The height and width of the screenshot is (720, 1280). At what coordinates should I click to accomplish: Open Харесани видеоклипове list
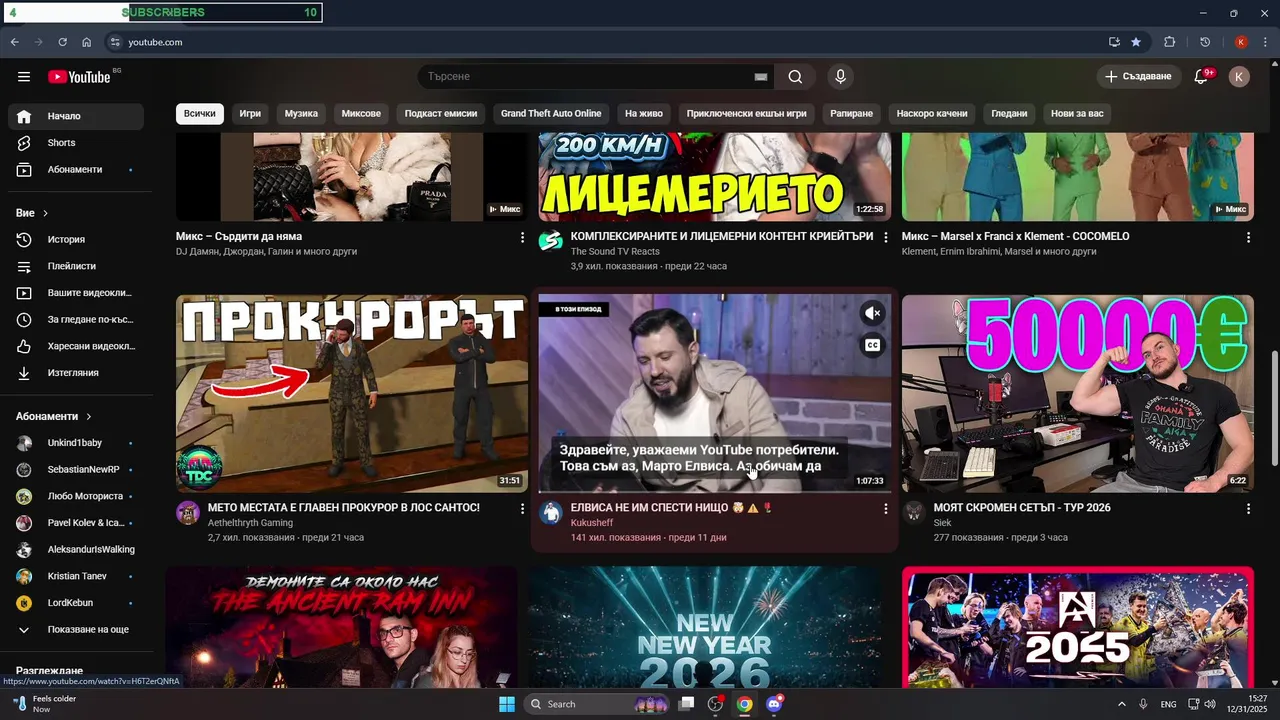[76, 346]
